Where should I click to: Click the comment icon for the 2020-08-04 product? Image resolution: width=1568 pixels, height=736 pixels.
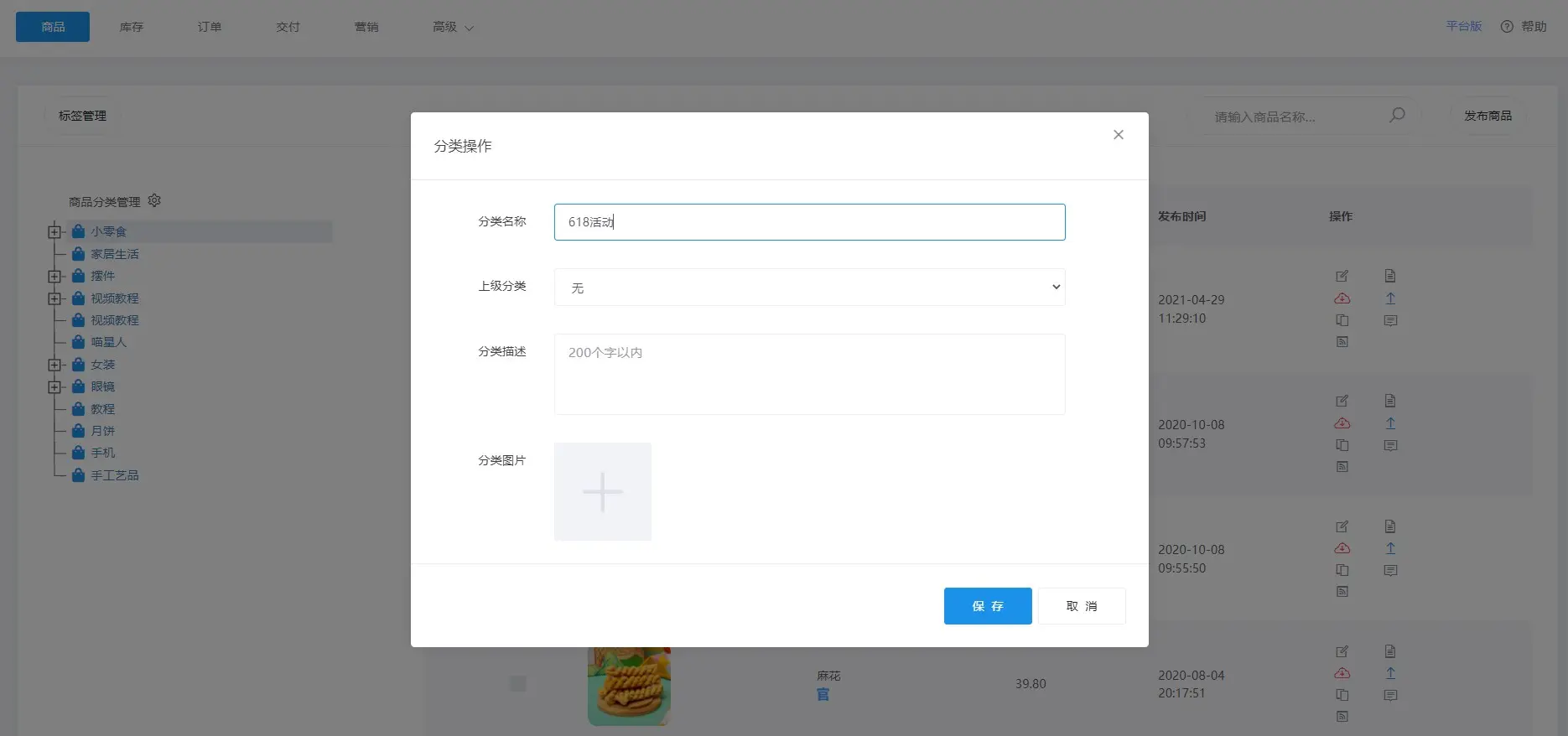click(x=1390, y=695)
